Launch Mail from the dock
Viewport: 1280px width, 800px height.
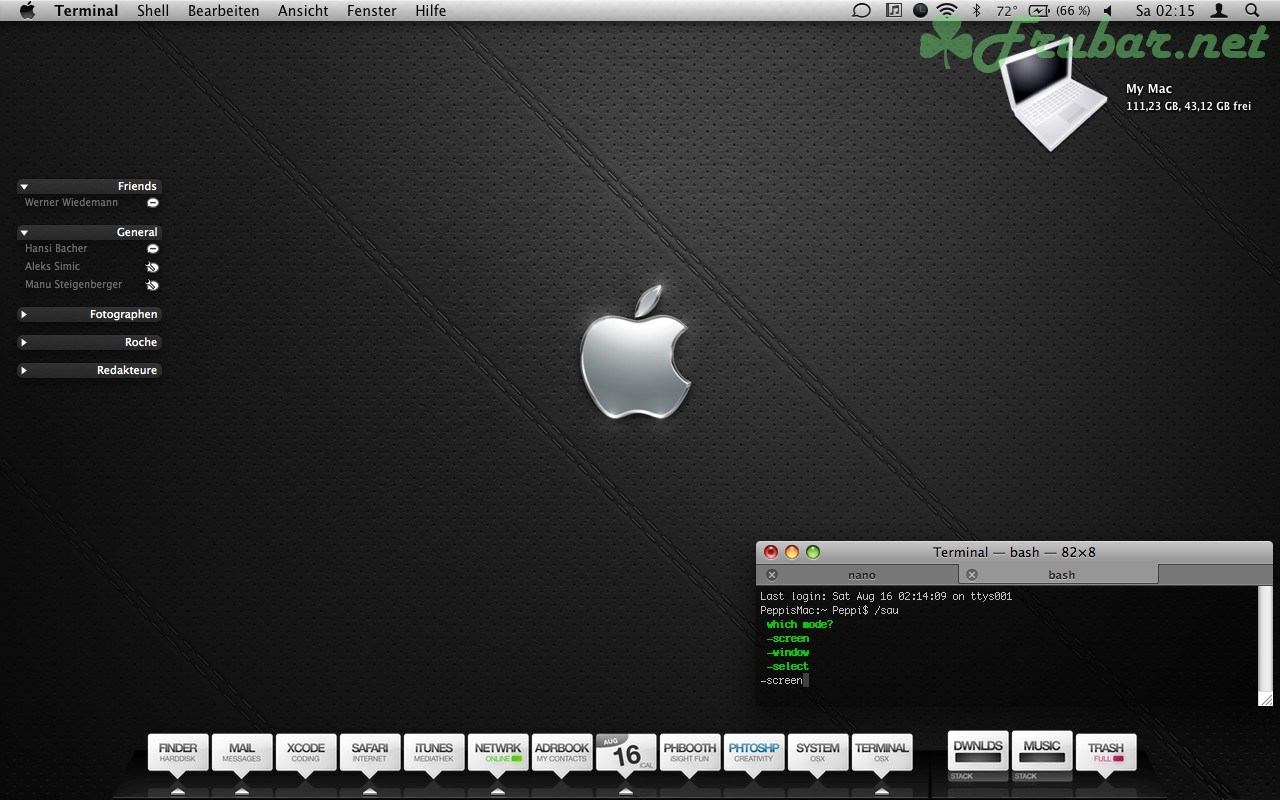(242, 753)
